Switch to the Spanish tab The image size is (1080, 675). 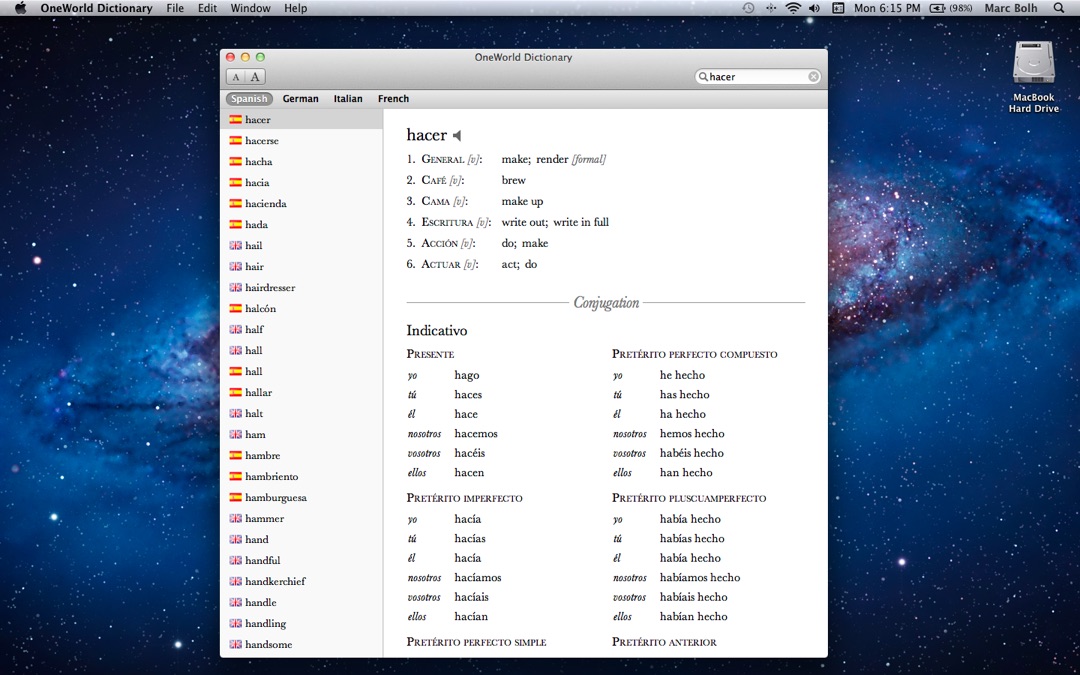click(x=249, y=98)
